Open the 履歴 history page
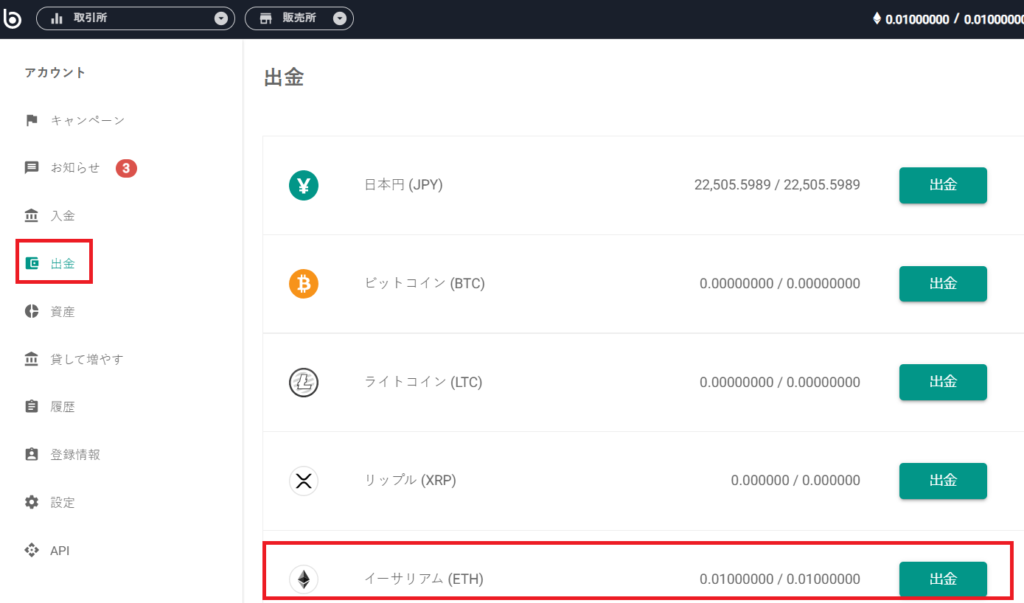1024x603 pixels. (x=63, y=407)
